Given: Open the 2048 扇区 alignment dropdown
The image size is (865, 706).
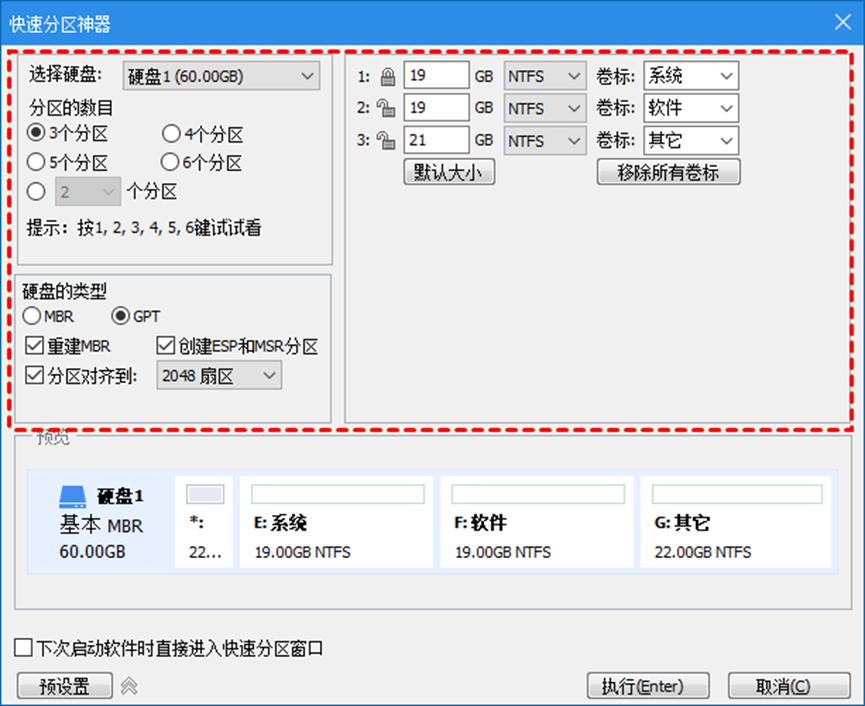Looking at the screenshot, I should pyautogui.click(x=219, y=376).
